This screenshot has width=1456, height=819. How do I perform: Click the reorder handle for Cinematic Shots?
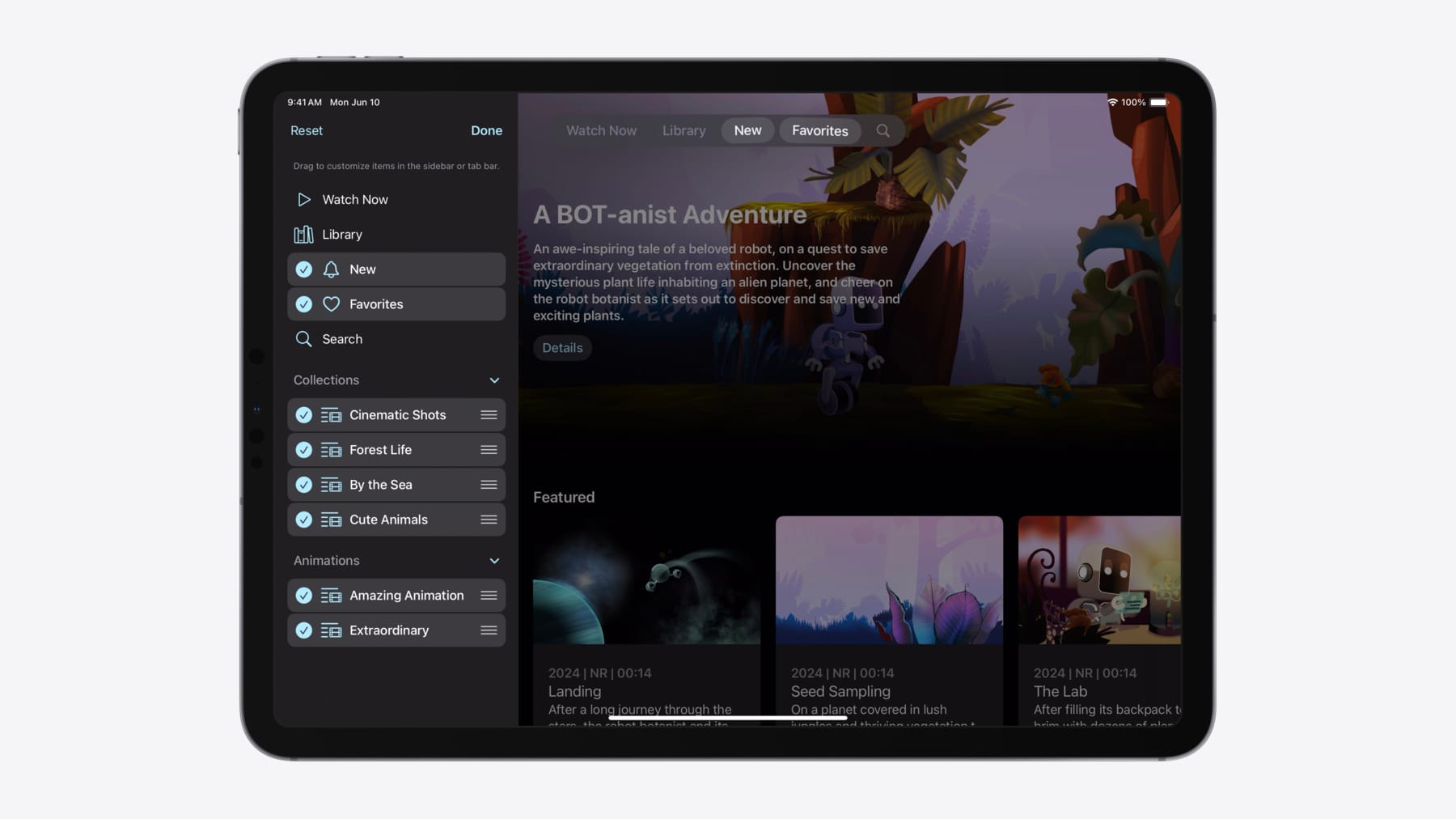point(489,415)
